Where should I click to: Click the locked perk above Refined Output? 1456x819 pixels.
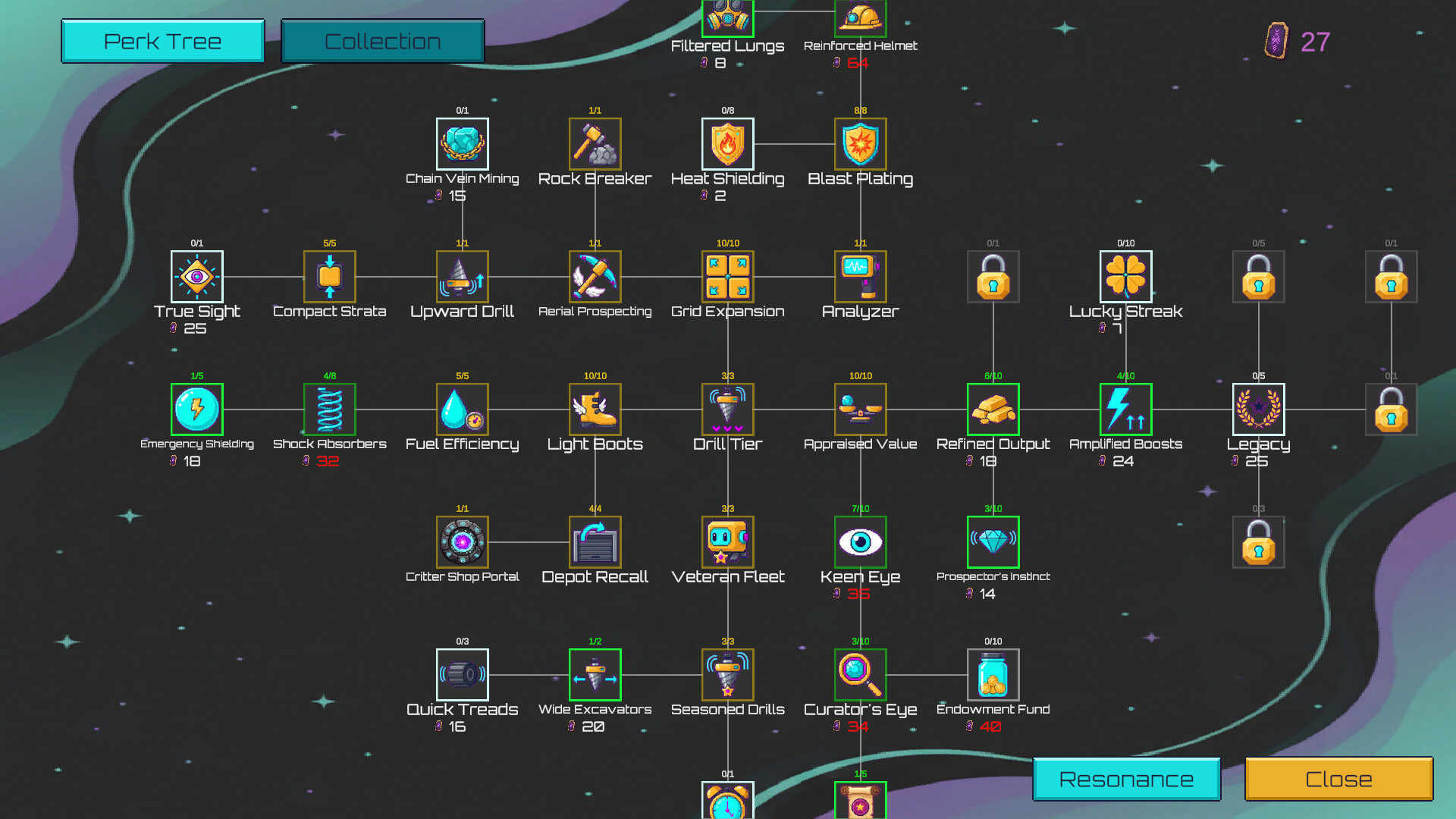coord(993,277)
